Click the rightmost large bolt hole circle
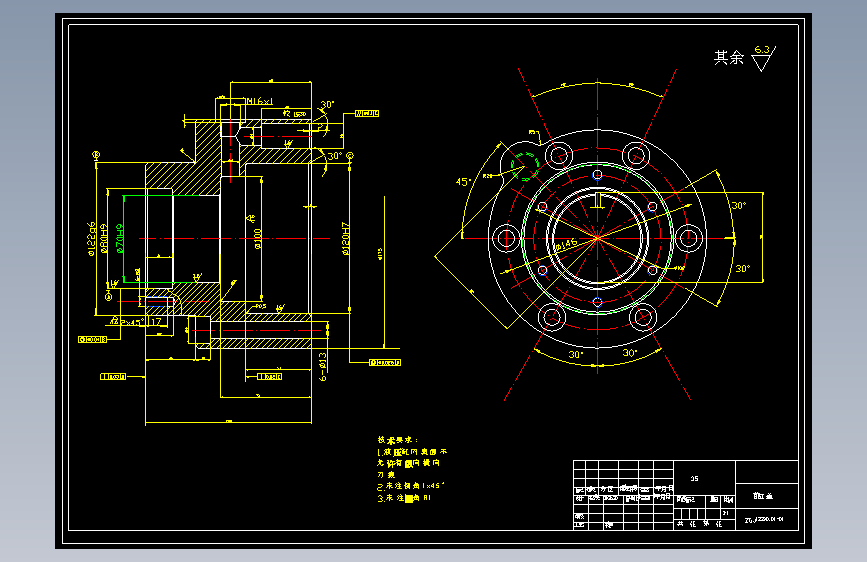This screenshot has height=562, width=867. (688, 238)
